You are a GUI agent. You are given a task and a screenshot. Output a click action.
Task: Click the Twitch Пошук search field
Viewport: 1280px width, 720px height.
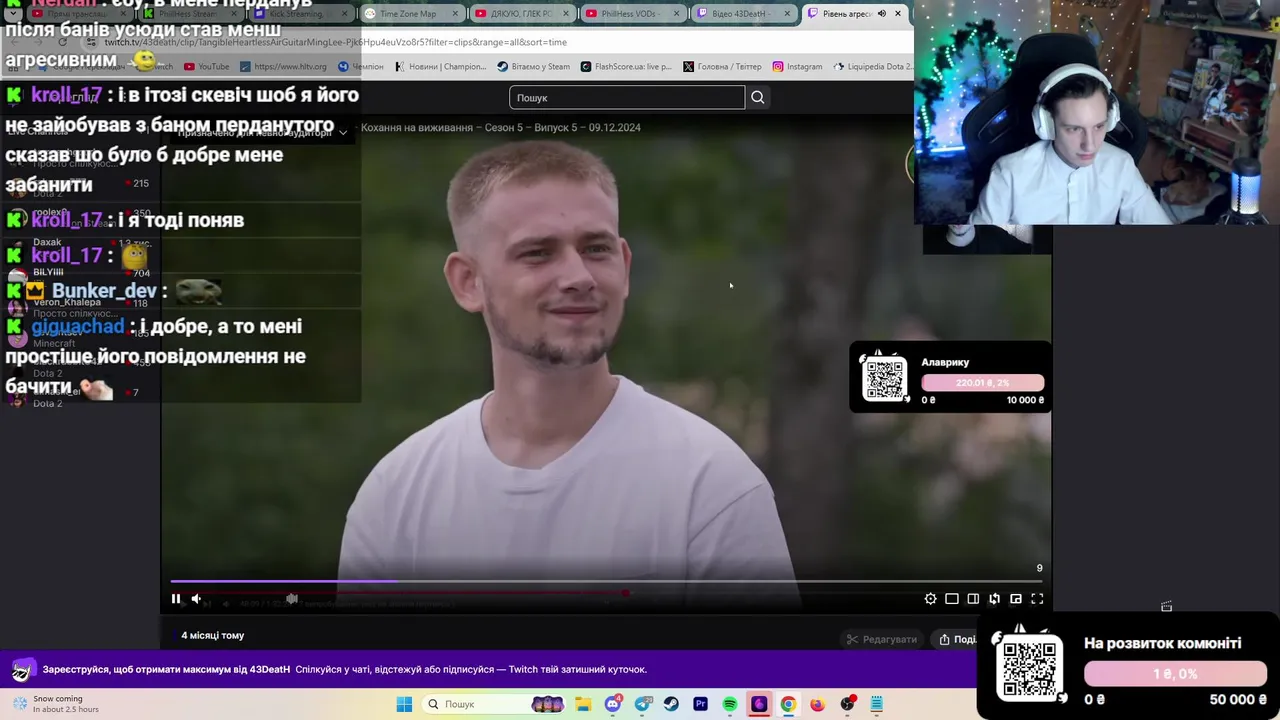click(x=627, y=97)
